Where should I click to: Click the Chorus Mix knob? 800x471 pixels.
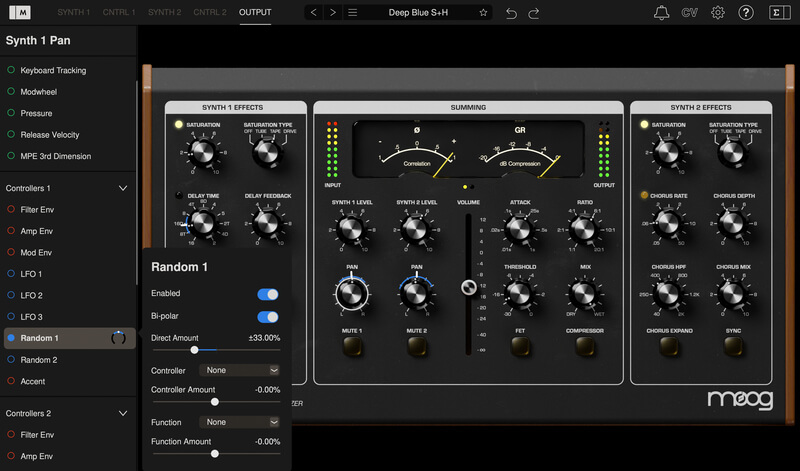(733, 294)
